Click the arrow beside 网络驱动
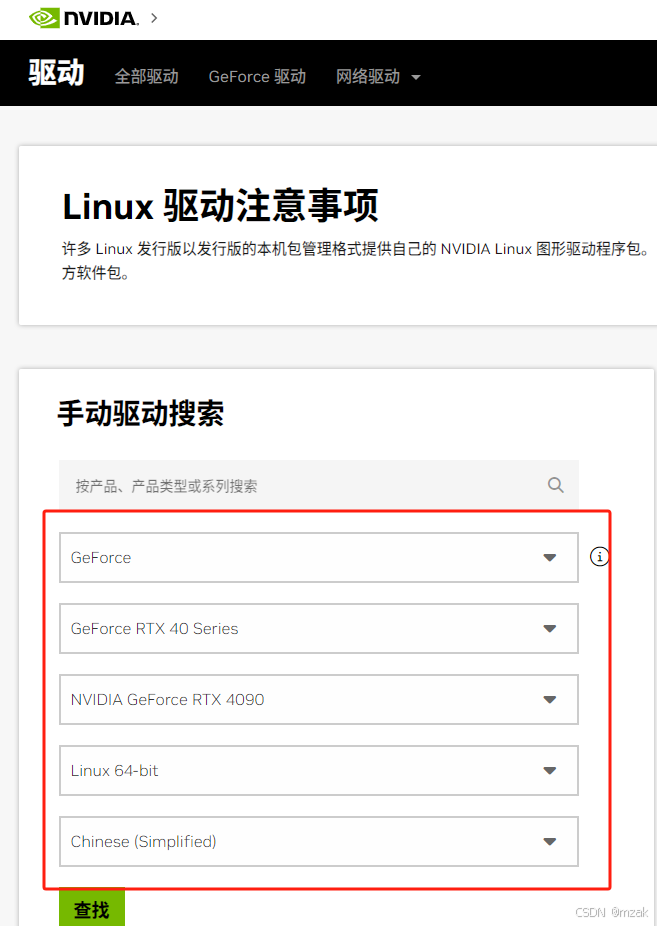This screenshot has height=926, width=657. point(416,77)
